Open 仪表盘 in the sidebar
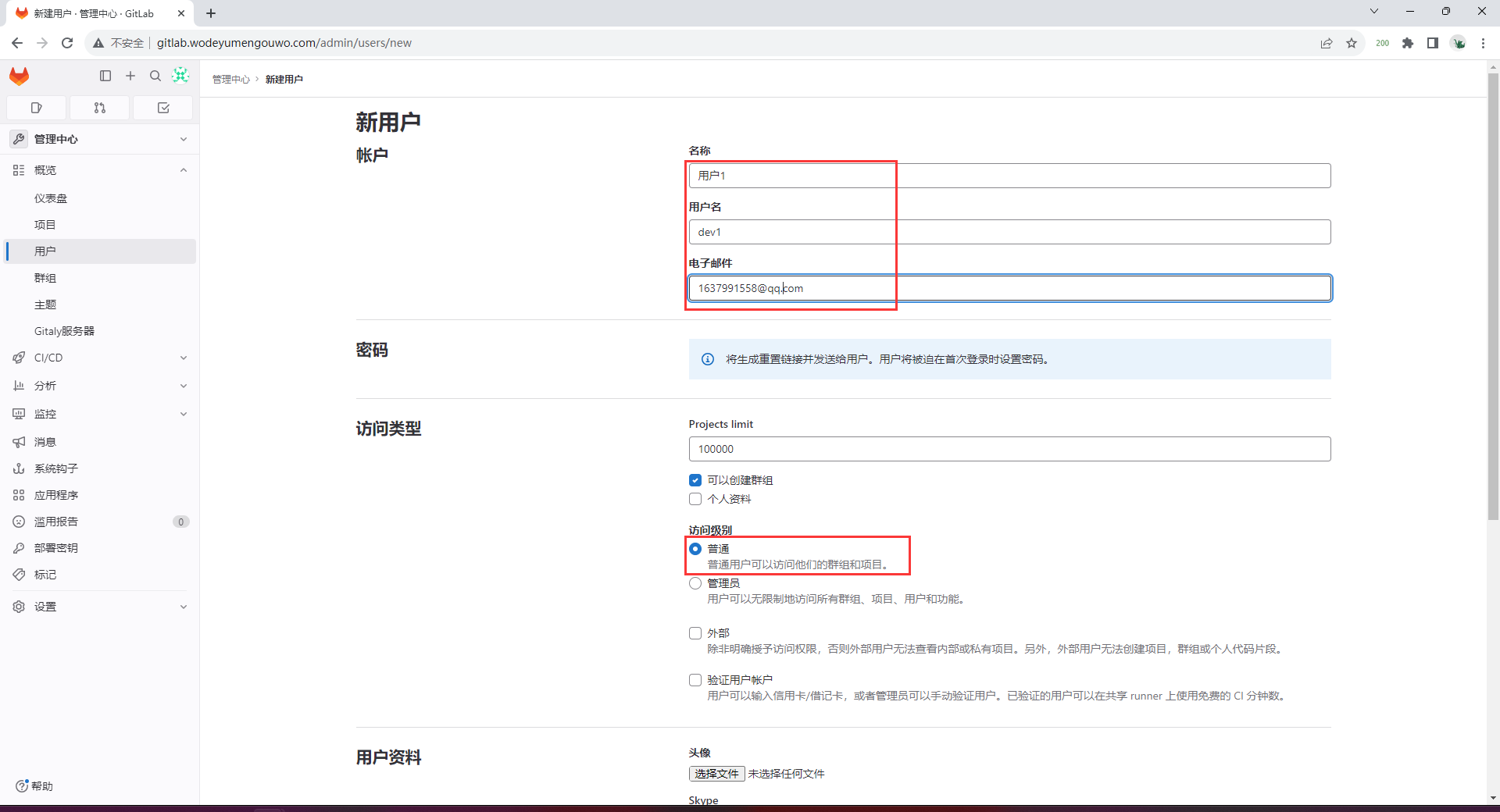 point(51,198)
